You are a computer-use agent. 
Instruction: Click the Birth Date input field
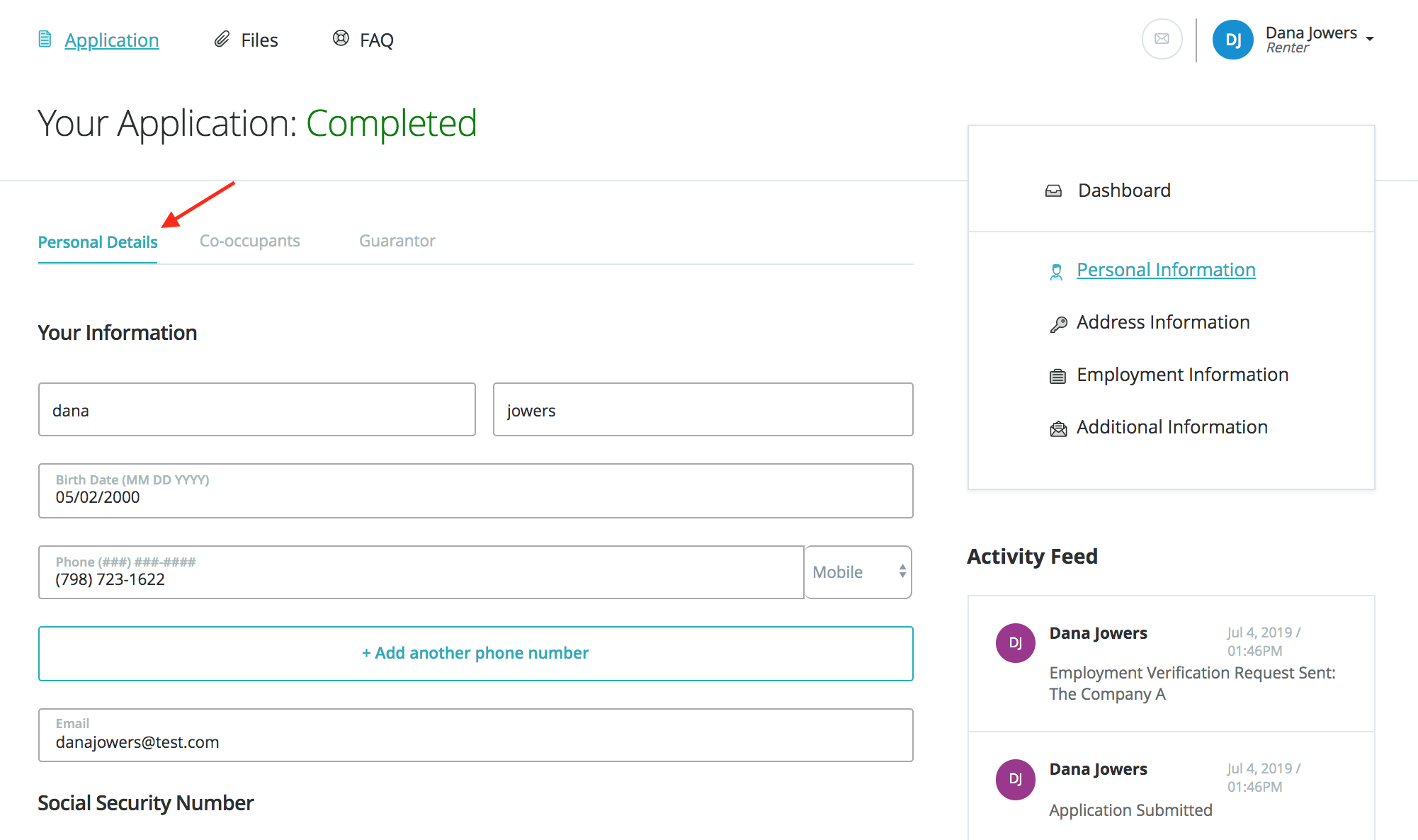tap(475, 491)
